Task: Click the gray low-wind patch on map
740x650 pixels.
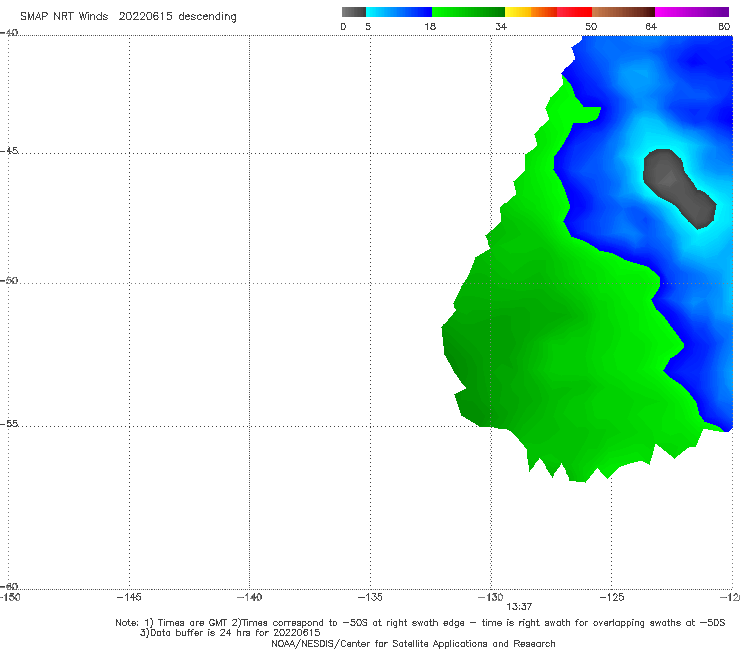Action: (678, 187)
